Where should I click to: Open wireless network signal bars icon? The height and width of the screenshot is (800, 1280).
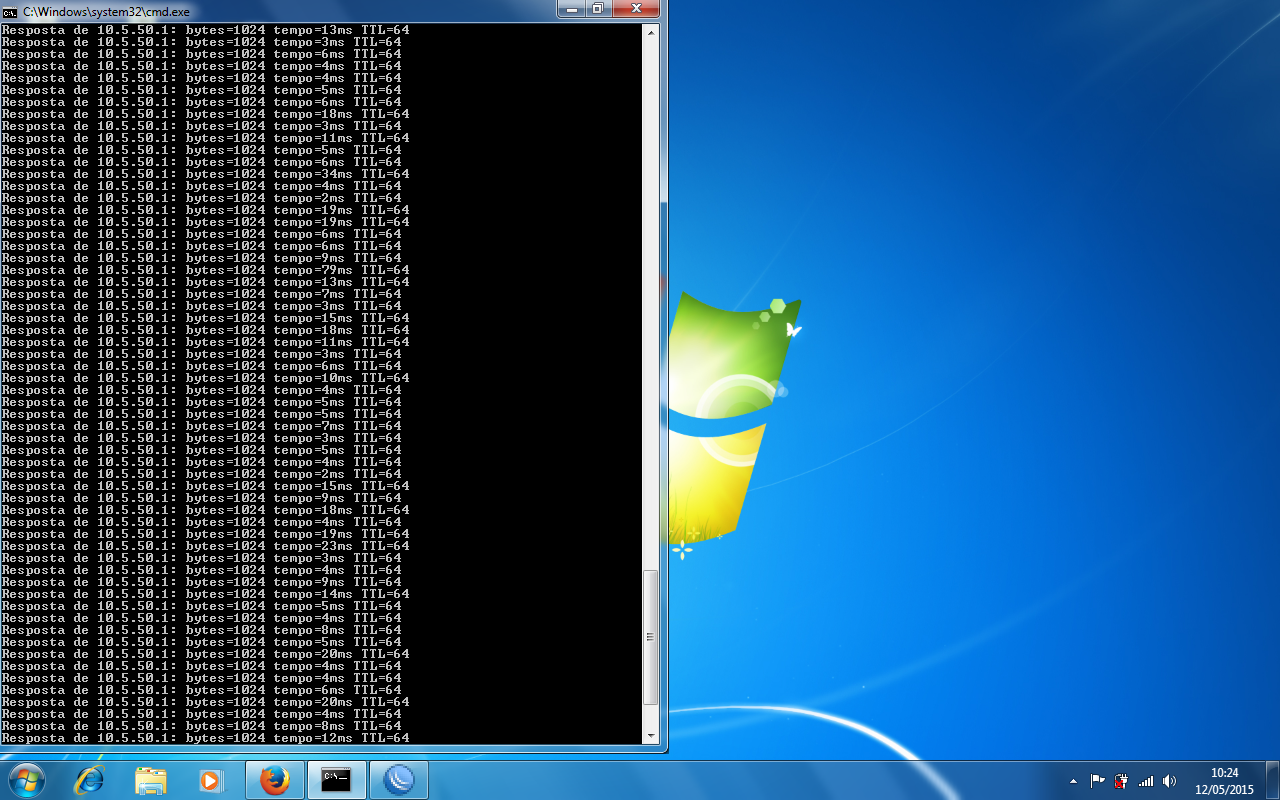(x=1146, y=781)
